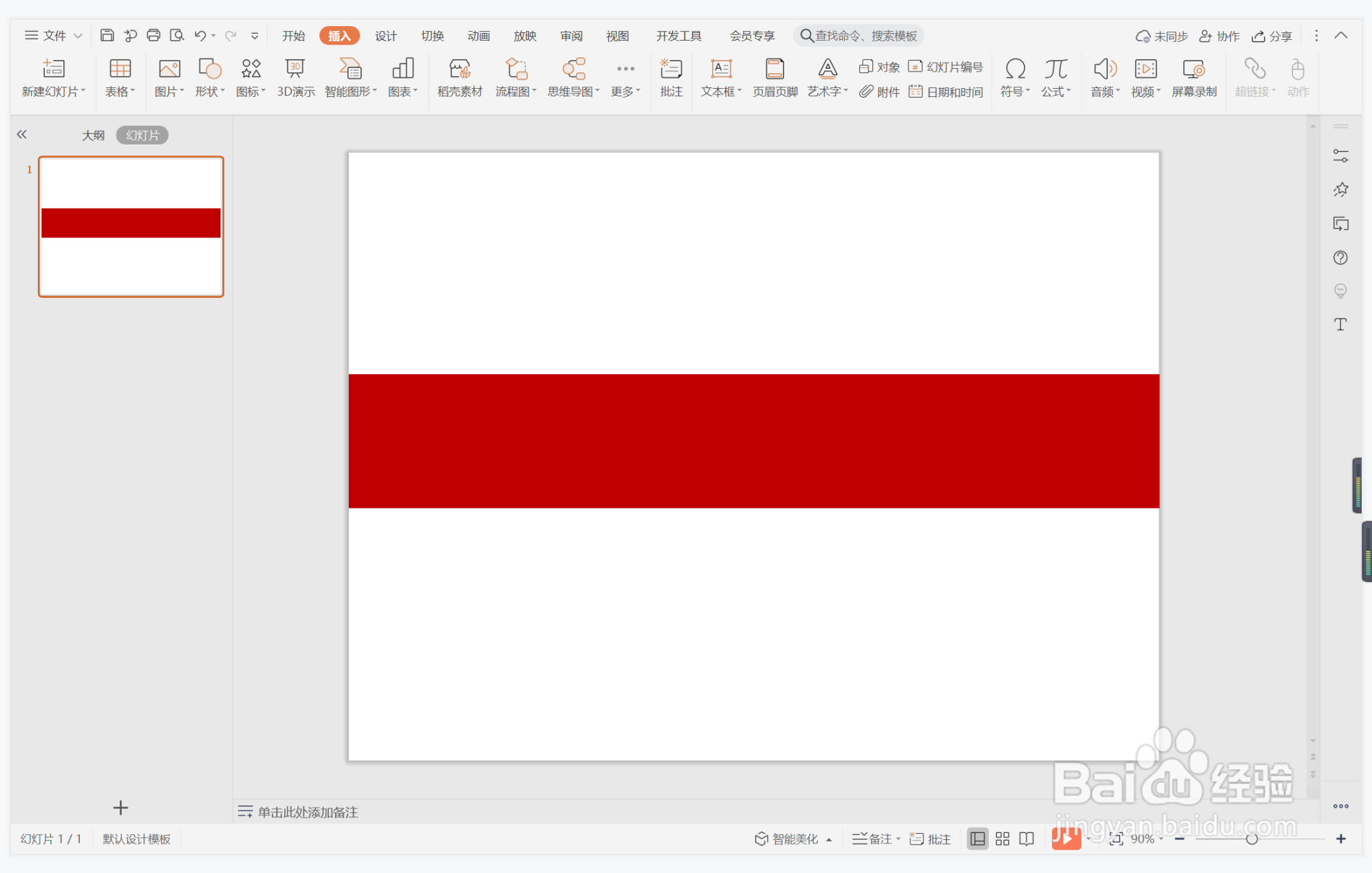Screen dimensions: 1372x873
Task: Click the Date and Time icon
Action: [947, 91]
